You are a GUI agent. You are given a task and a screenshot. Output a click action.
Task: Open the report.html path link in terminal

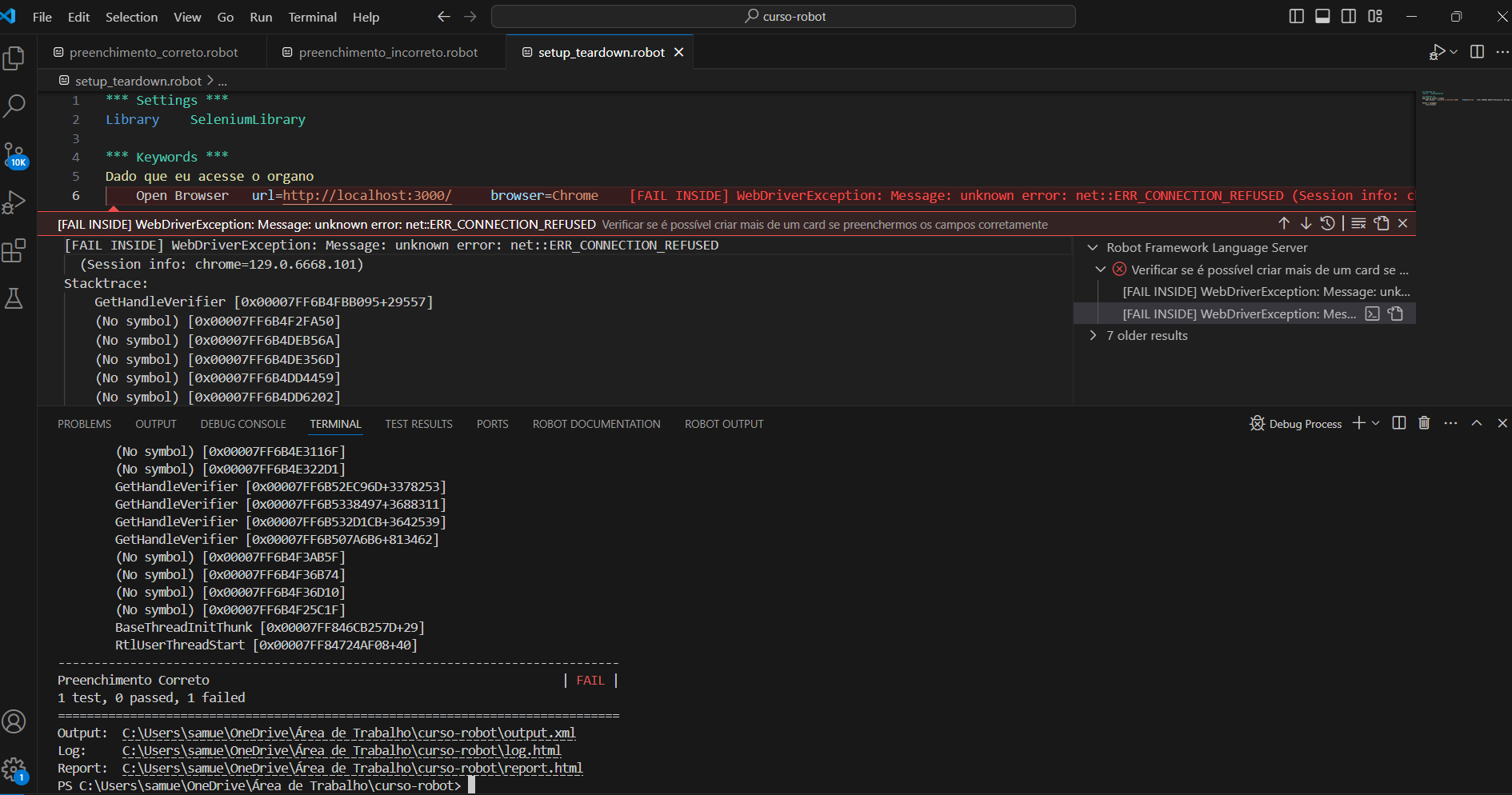(x=352, y=768)
